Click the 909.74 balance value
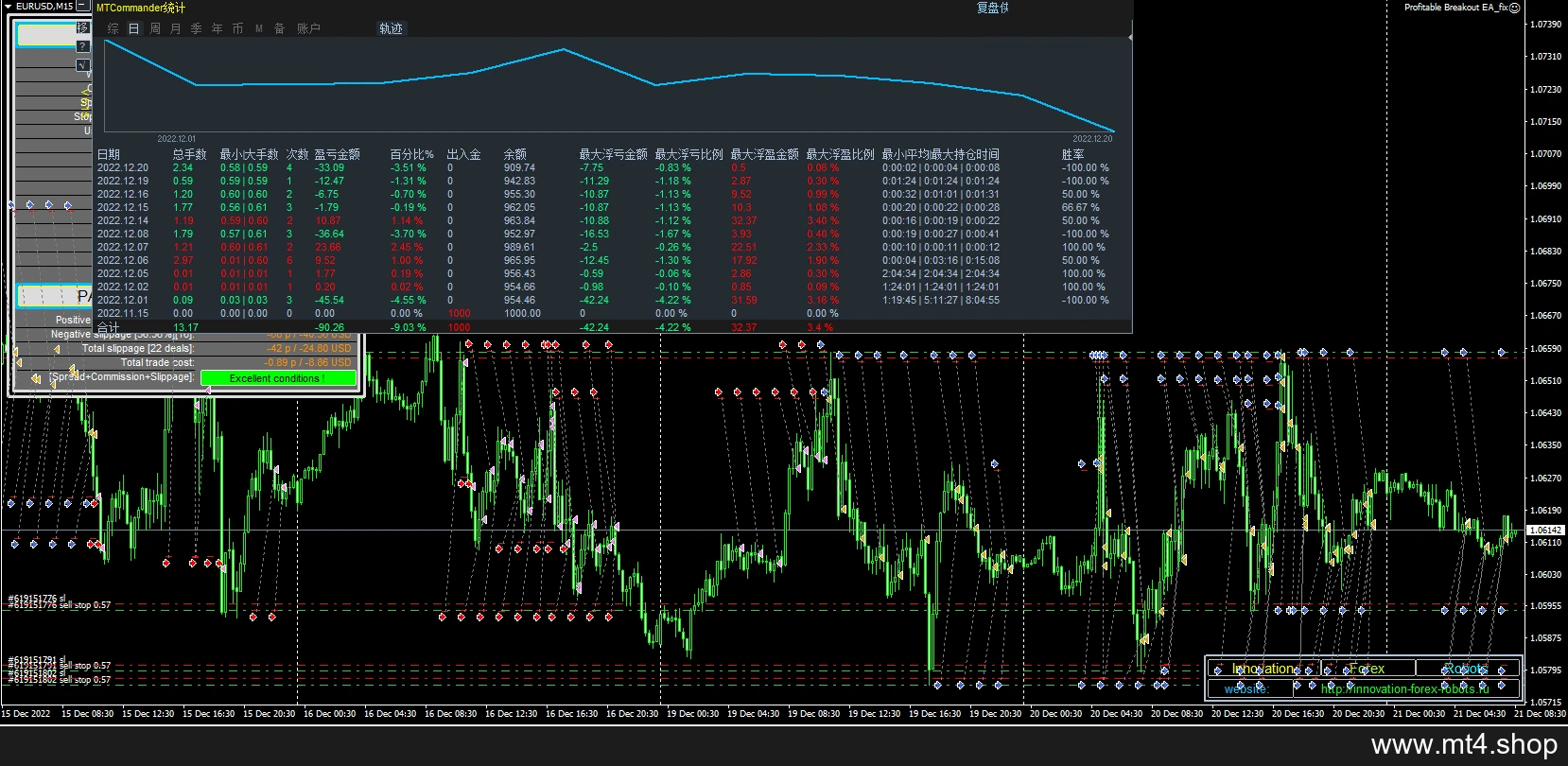Image resolution: width=1568 pixels, height=766 pixels. point(519,167)
